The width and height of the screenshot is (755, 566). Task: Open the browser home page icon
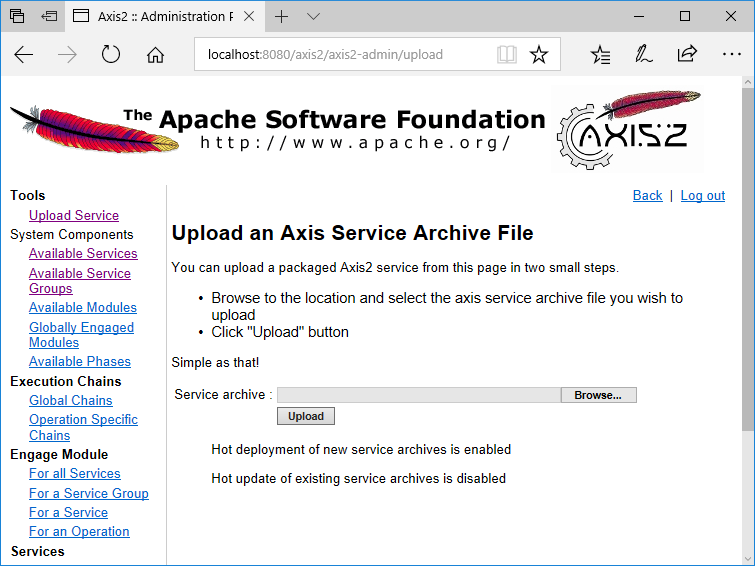(x=155, y=55)
